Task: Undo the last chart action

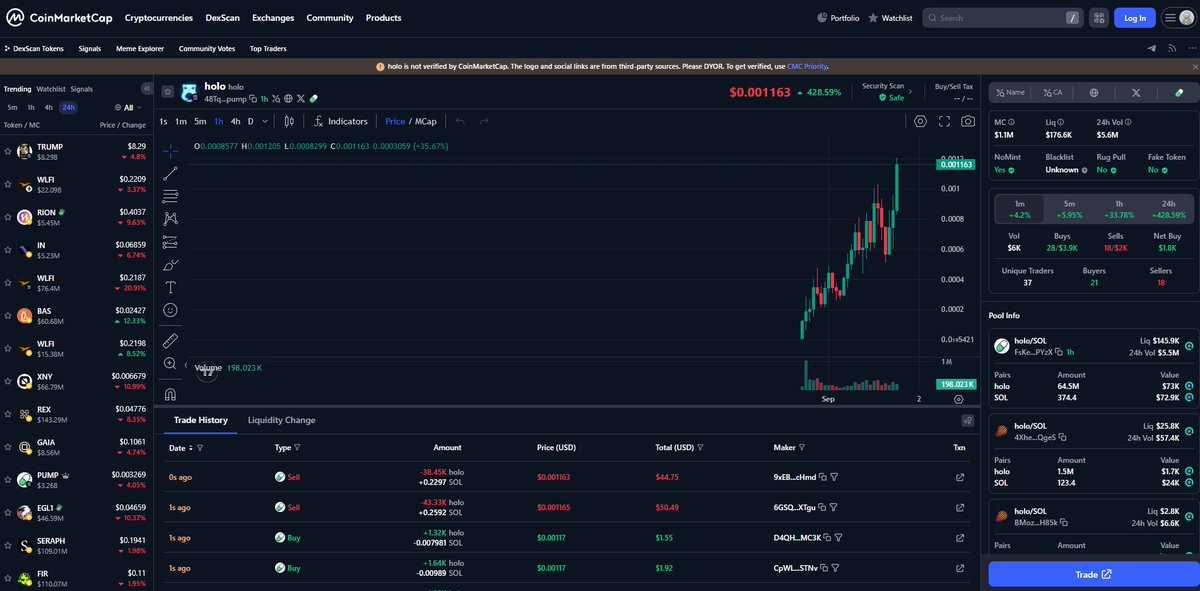Action: click(x=460, y=121)
